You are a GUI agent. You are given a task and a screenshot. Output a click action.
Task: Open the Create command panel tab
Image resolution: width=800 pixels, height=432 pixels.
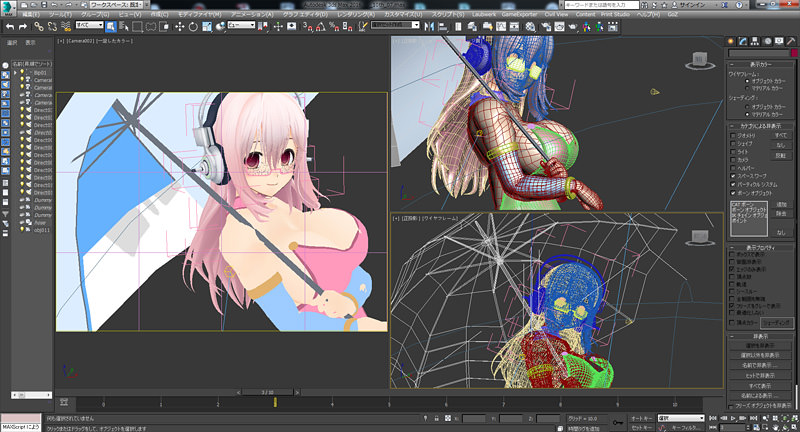click(731, 41)
